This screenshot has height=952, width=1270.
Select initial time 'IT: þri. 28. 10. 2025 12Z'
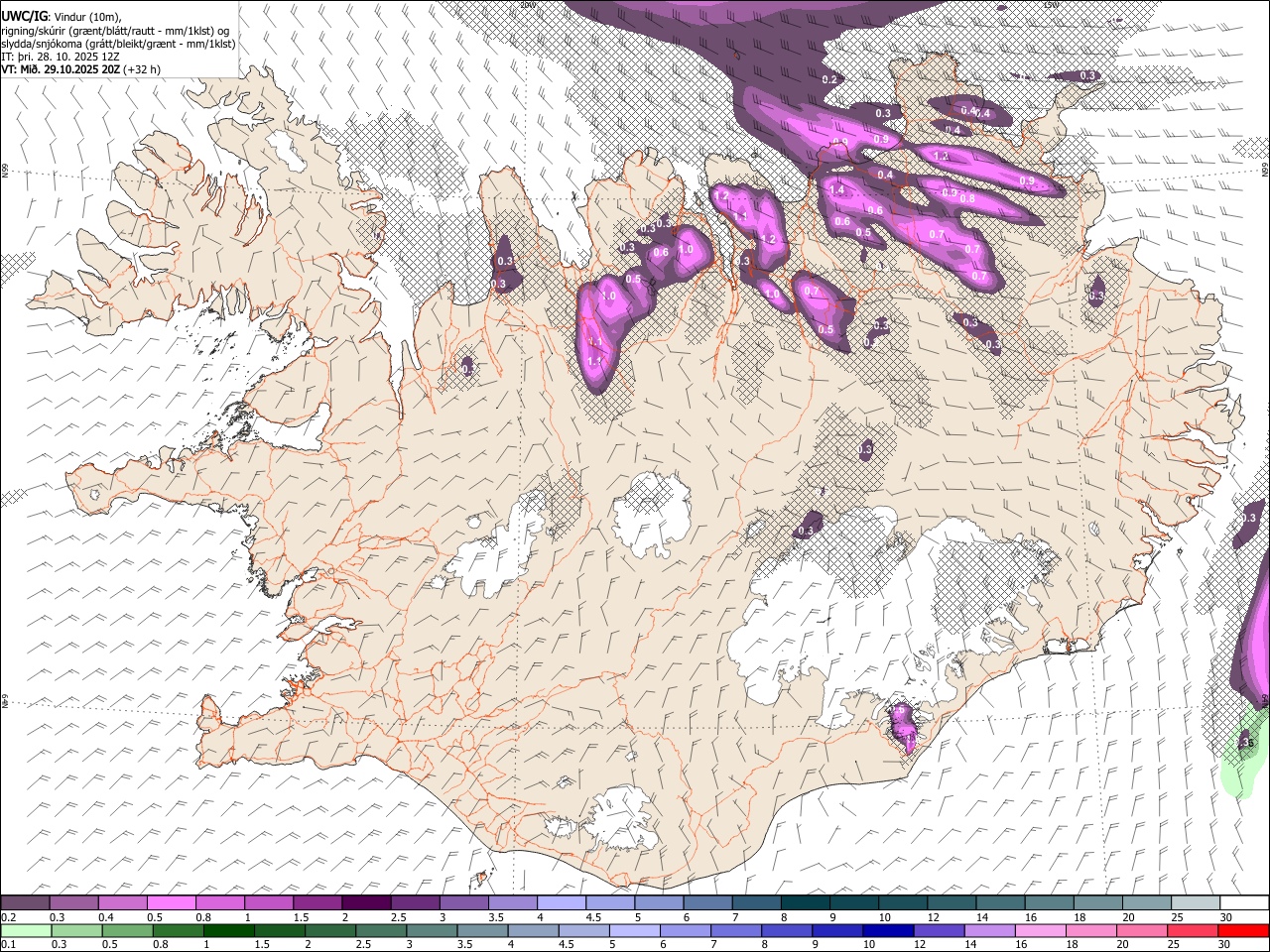click(62, 57)
